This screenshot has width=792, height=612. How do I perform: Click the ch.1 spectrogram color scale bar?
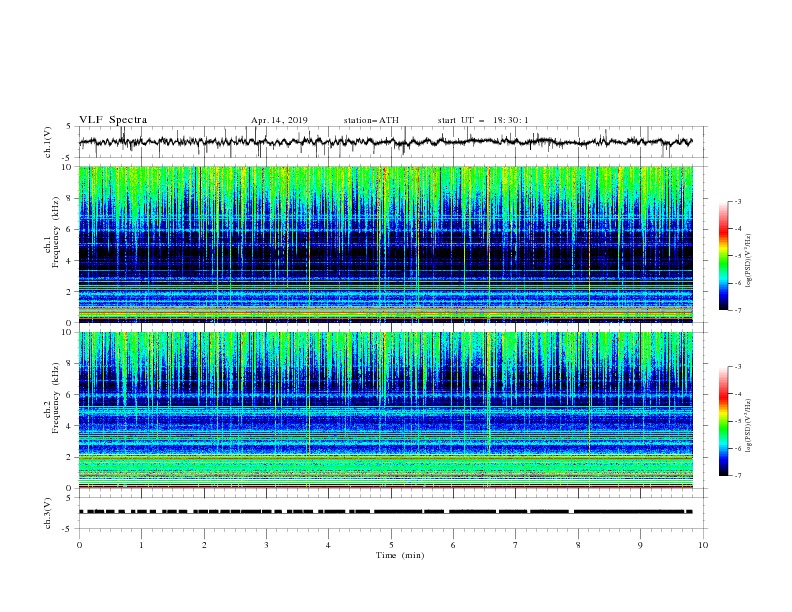[723, 256]
